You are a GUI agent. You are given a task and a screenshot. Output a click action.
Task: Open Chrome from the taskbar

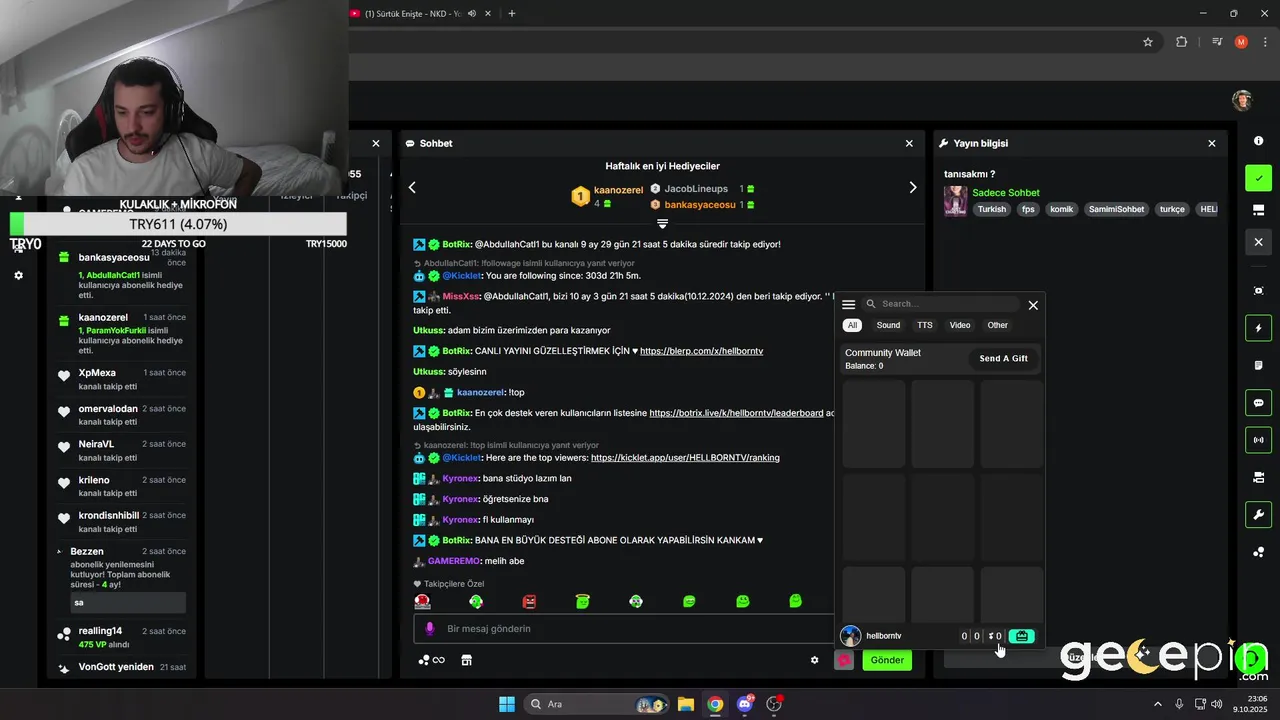tap(715, 704)
